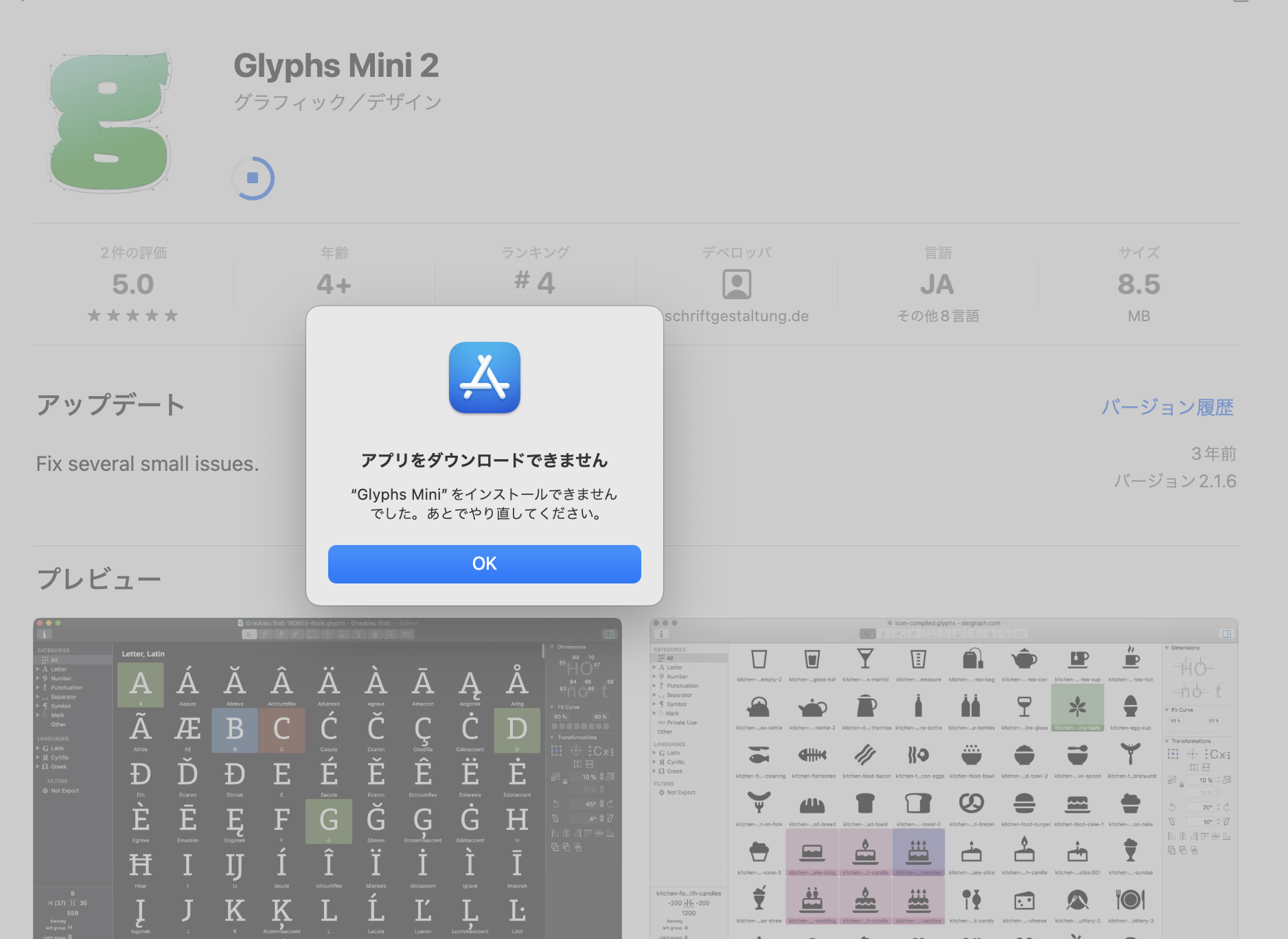Open the Graublau Slab preview screenshot
This screenshot has width=1288, height=939.
pos(327,778)
